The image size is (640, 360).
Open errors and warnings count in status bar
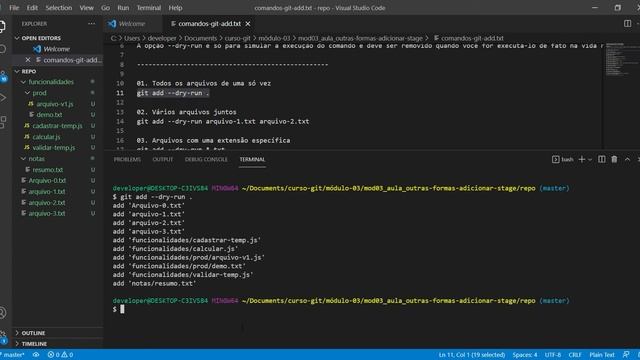60,355
